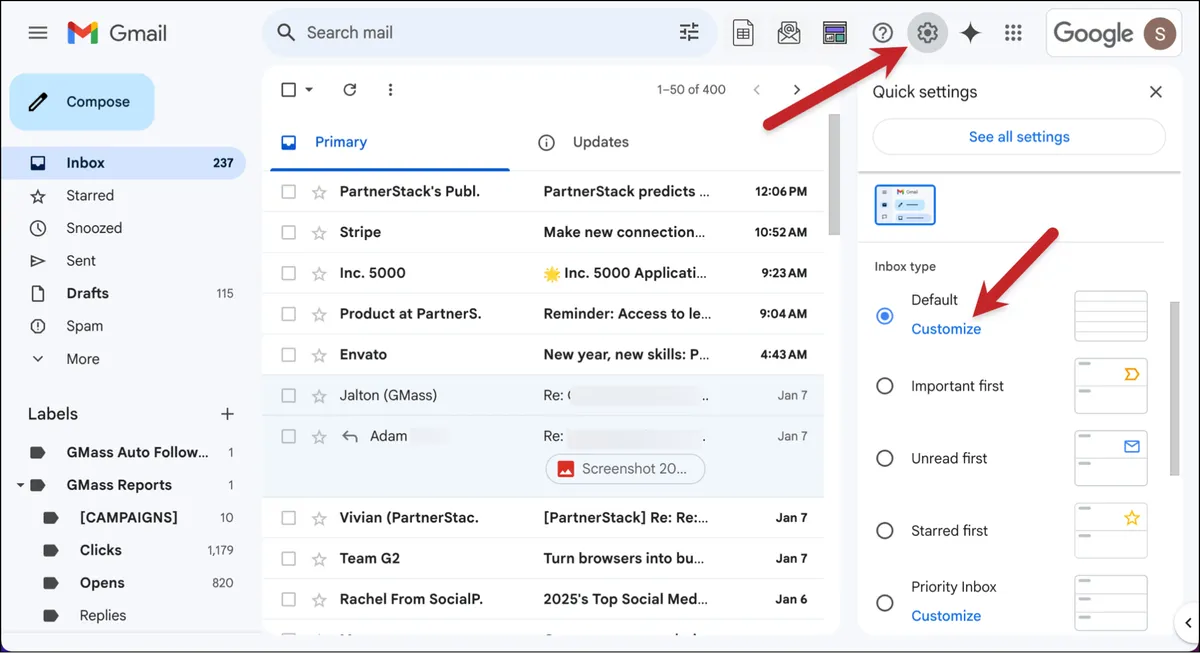
Task: Select the PartnerStack's Publ. email checkbox
Action: click(x=288, y=191)
